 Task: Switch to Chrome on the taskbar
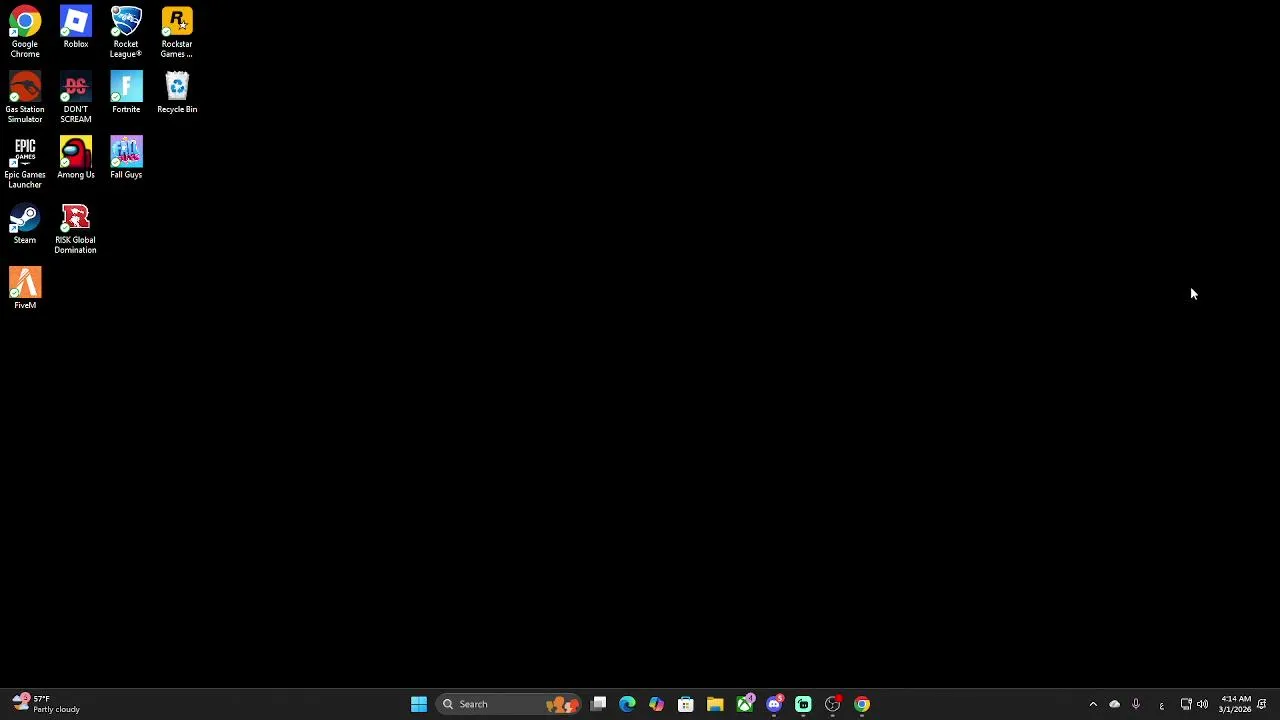862,704
